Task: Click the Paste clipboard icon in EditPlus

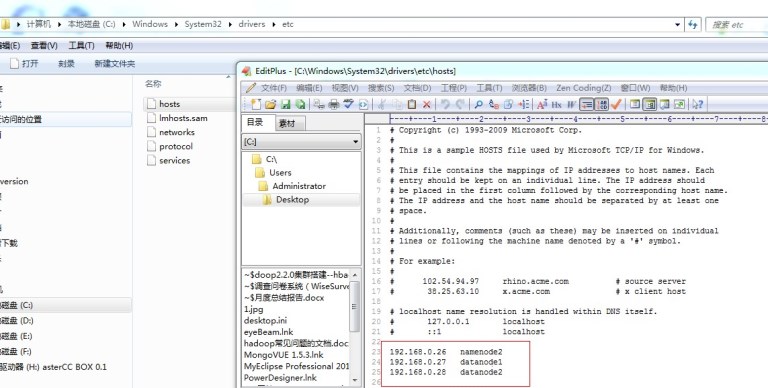Action: [x=412, y=104]
